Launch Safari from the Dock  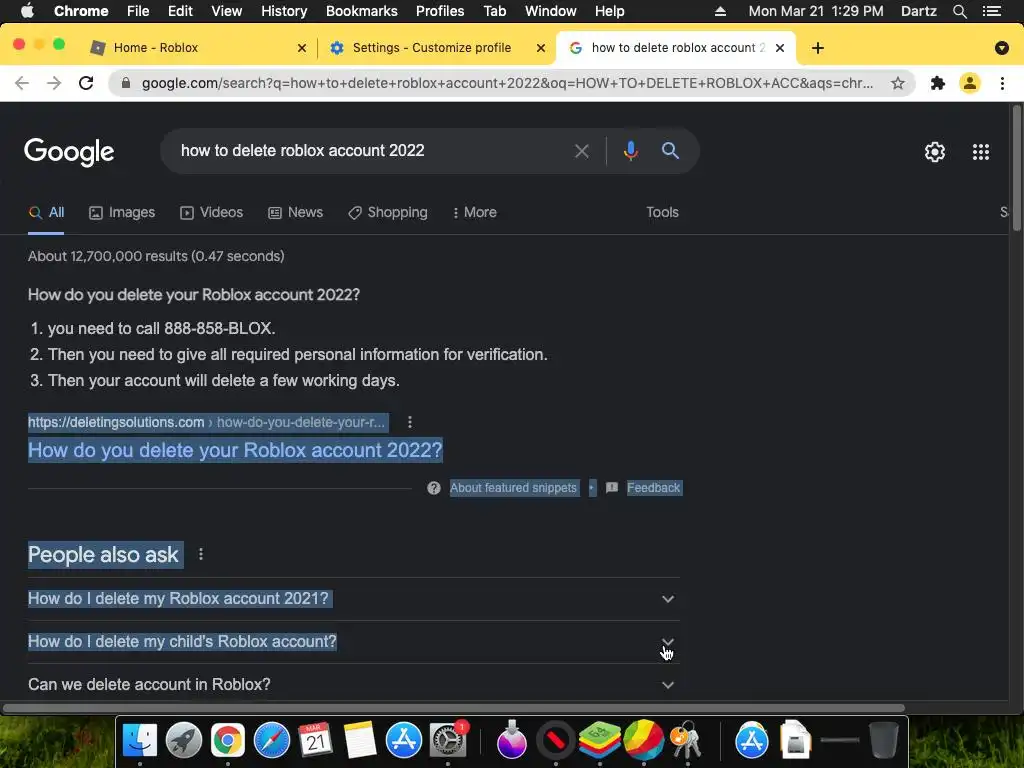pyautogui.click(x=272, y=740)
